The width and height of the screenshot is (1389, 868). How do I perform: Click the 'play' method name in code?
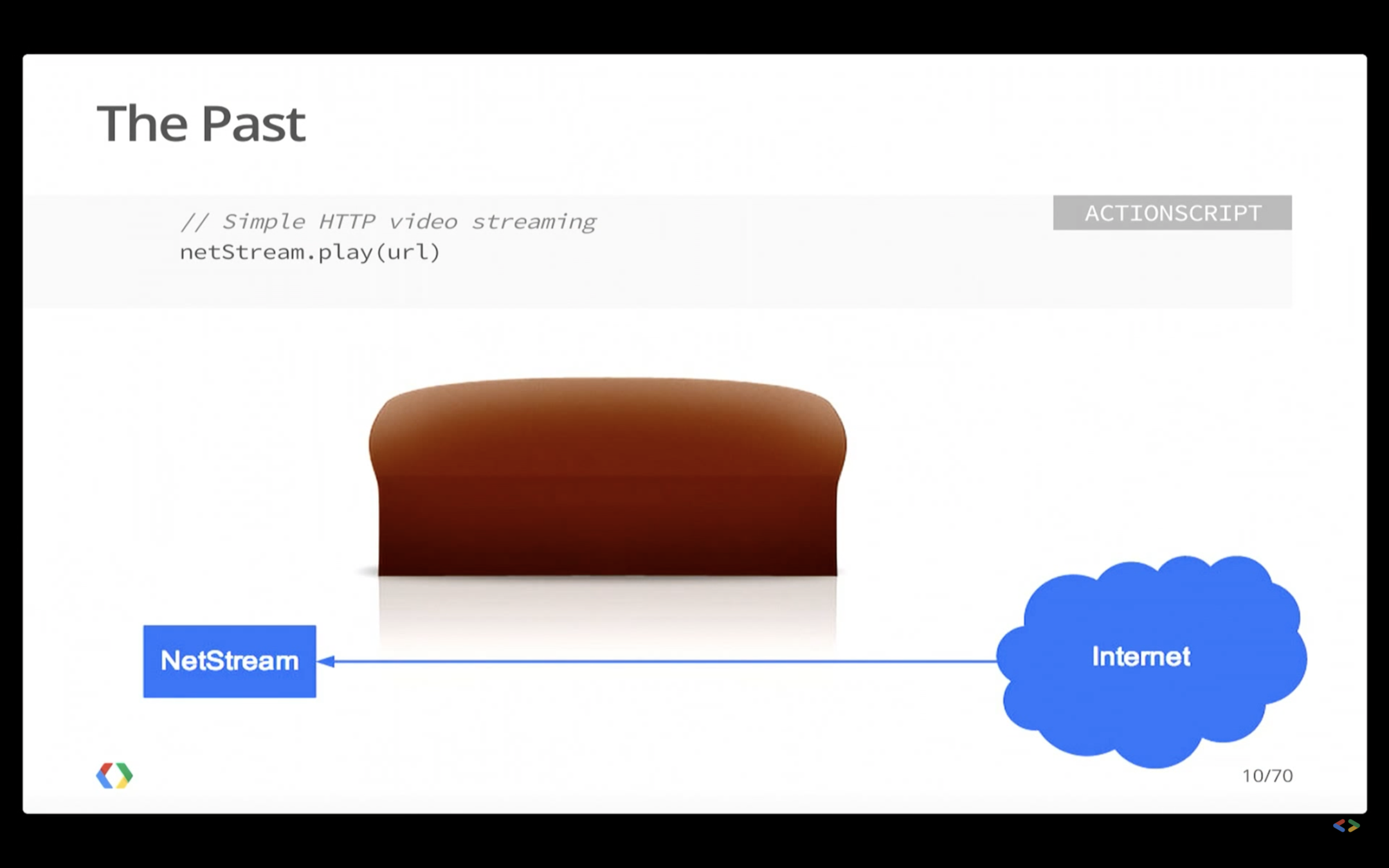(x=345, y=252)
